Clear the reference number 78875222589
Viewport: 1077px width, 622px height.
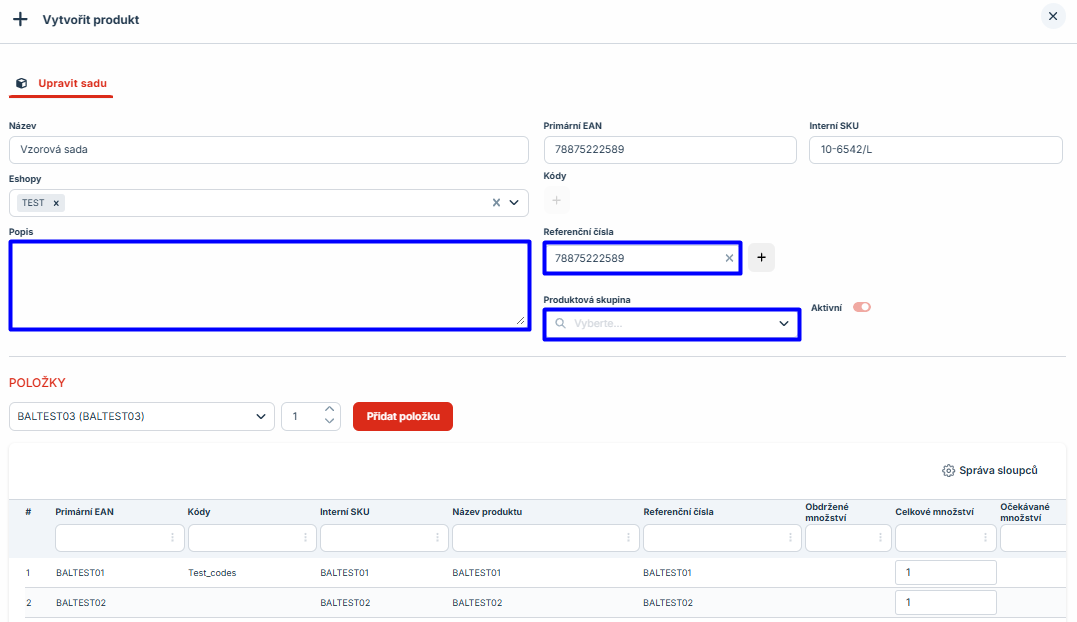tap(729, 258)
